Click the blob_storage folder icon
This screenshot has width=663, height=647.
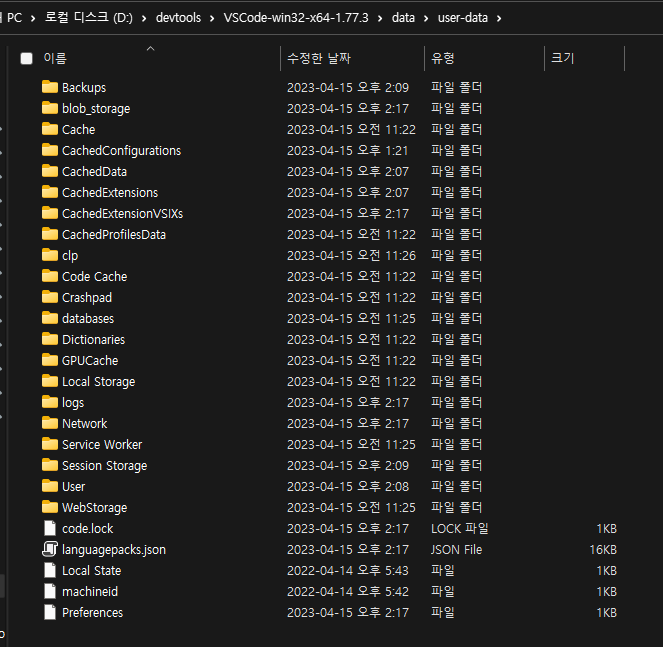pos(50,108)
